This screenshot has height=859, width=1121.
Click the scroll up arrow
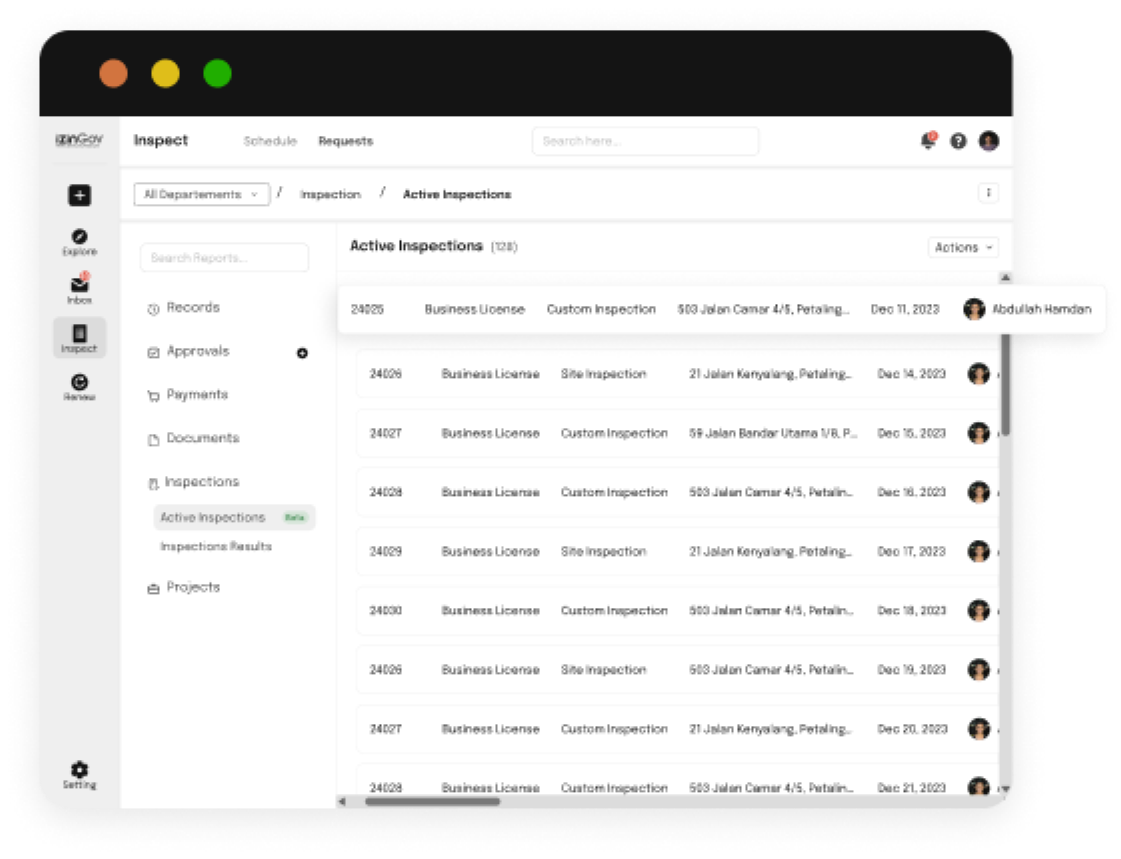point(1005,277)
